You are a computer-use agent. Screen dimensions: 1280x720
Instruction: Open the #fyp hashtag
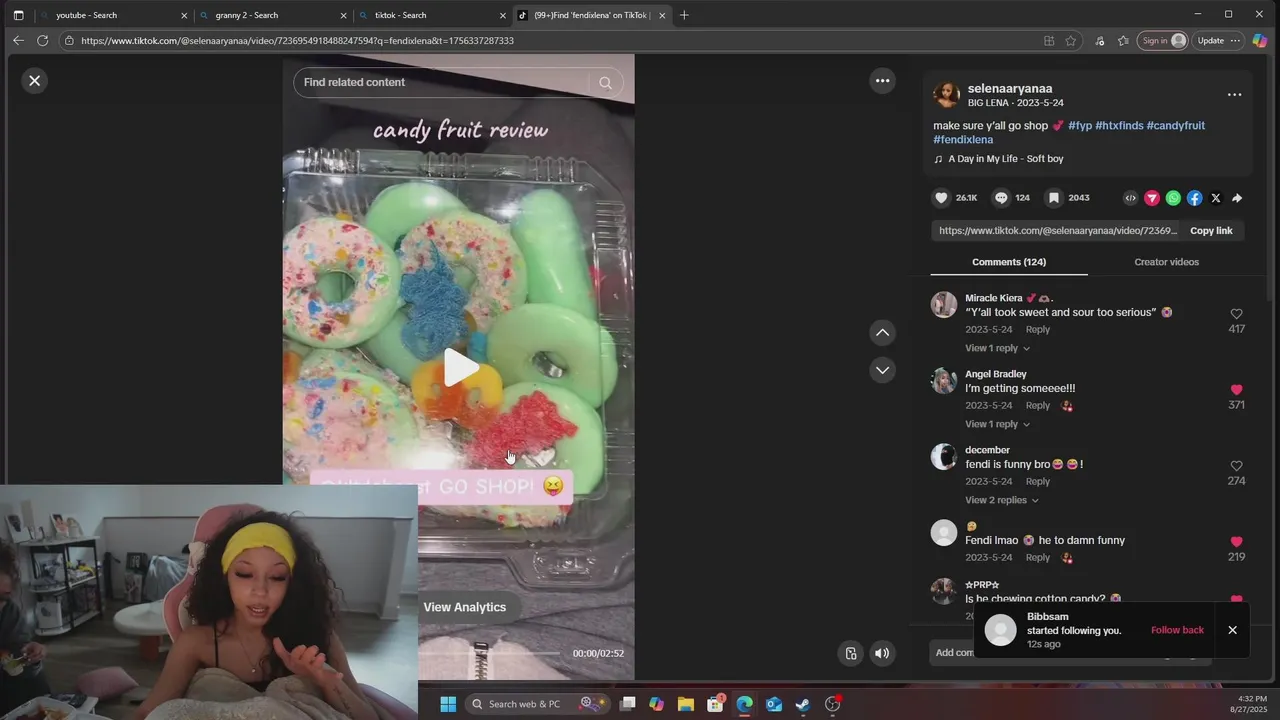point(1080,126)
